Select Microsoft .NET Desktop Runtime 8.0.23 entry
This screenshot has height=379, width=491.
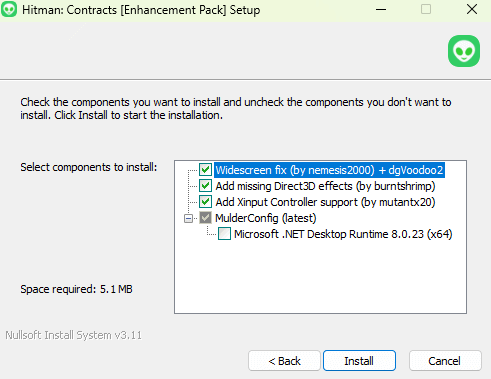click(343, 234)
